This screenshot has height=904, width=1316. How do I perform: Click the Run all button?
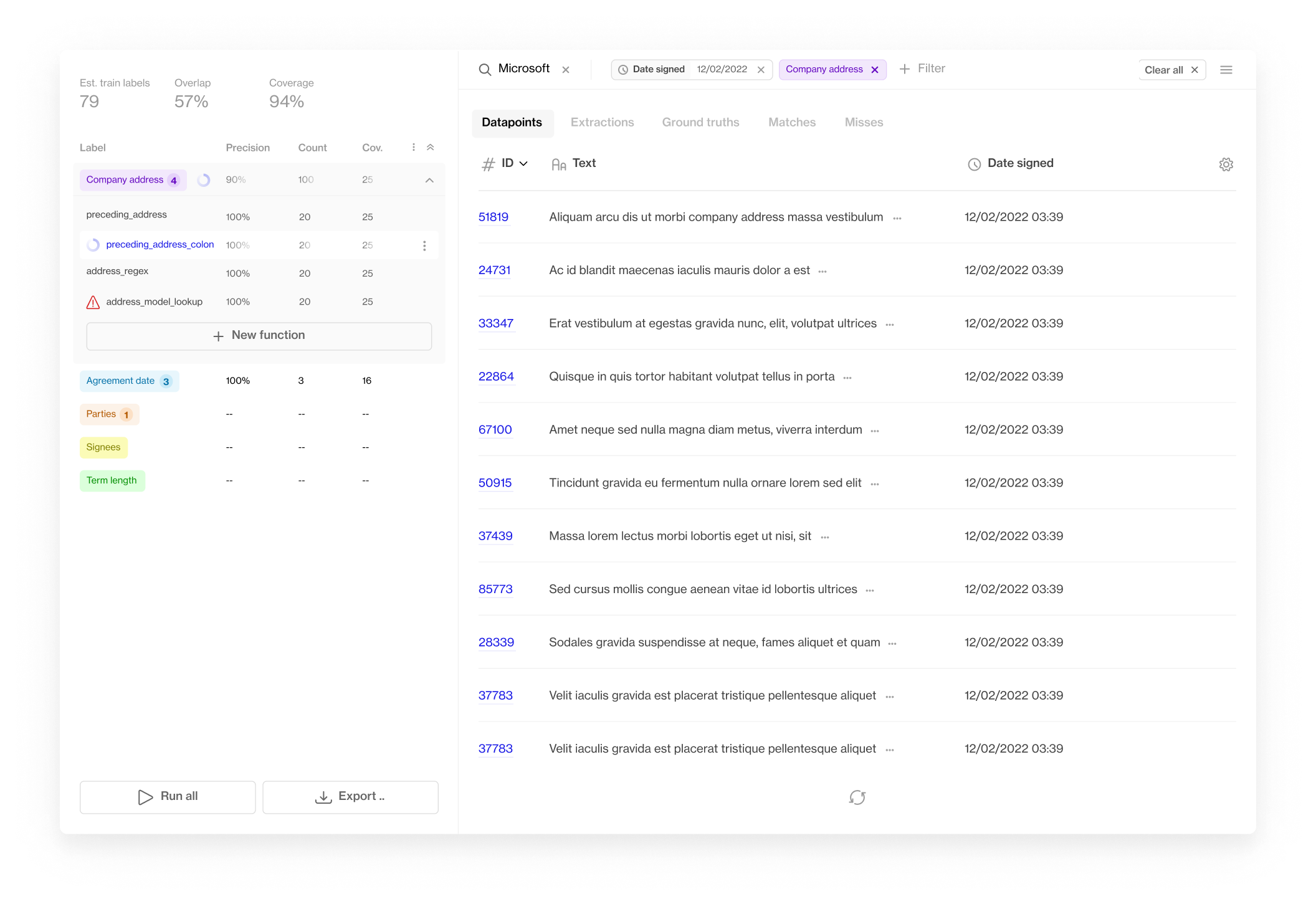[168, 797]
